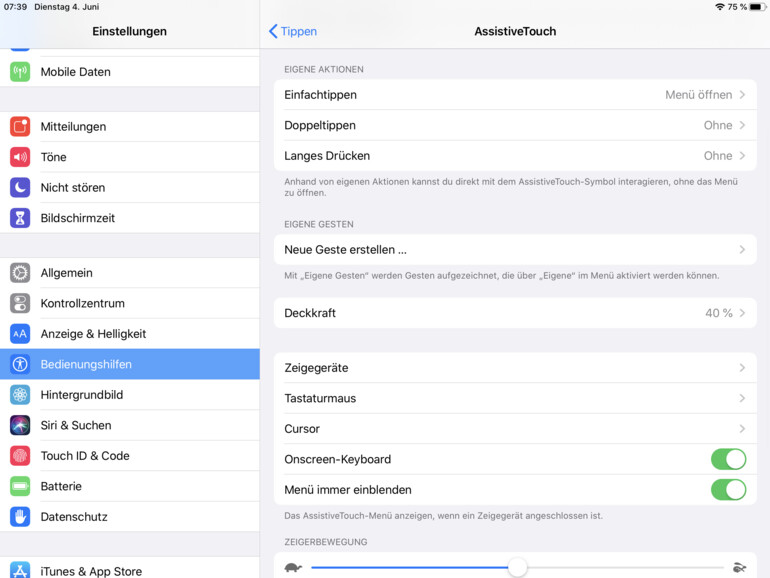Open the Deckkraft 40 % setting chevron

pos(742,313)
